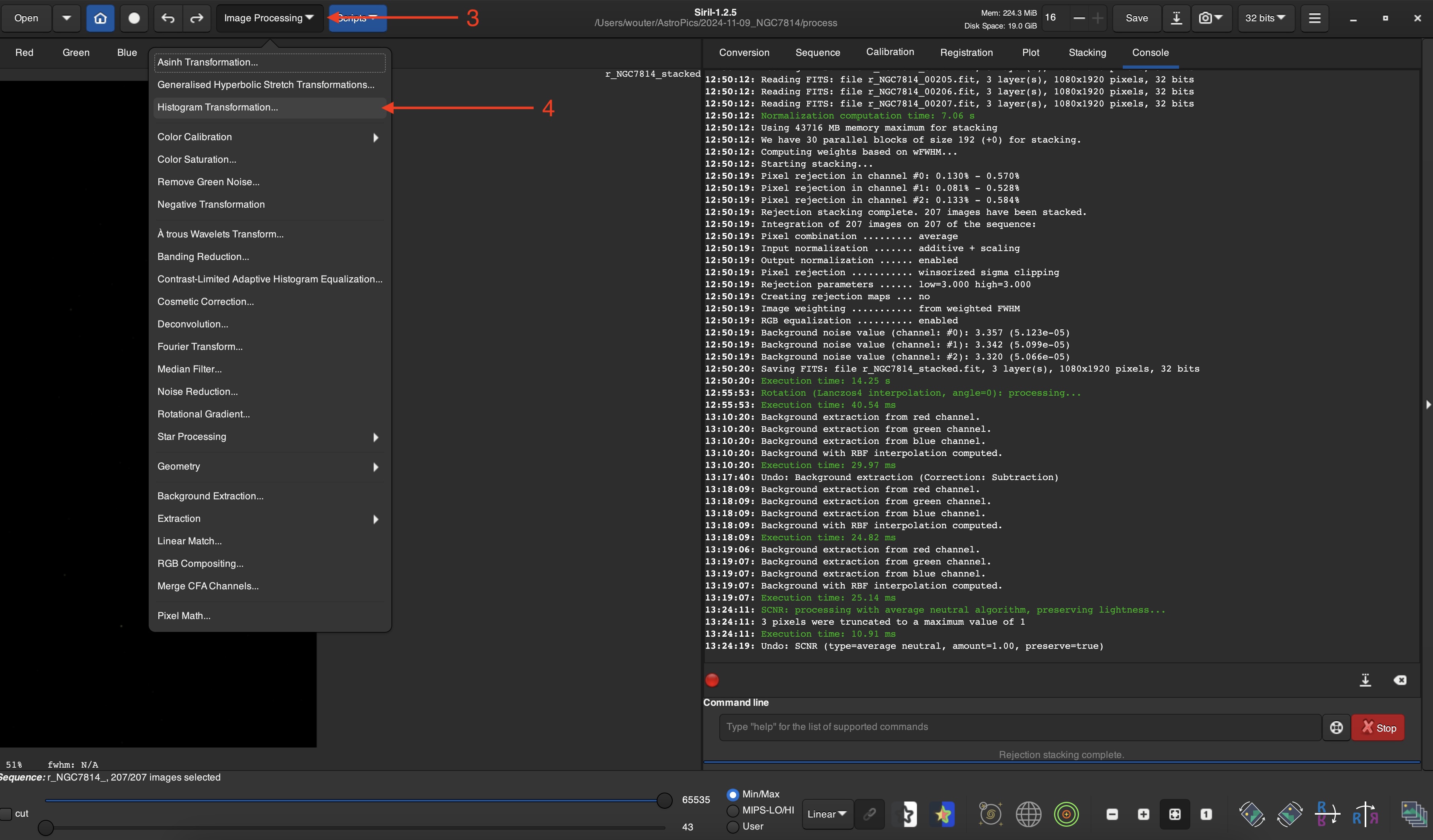
Task: Enable the cut checkbox
Action: (6, 814)
